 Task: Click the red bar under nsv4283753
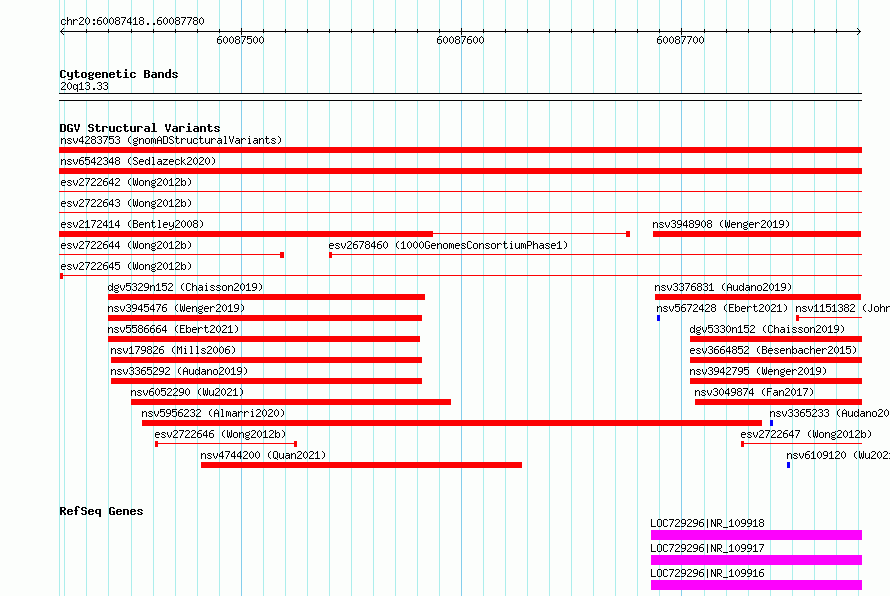click(460, 150)
